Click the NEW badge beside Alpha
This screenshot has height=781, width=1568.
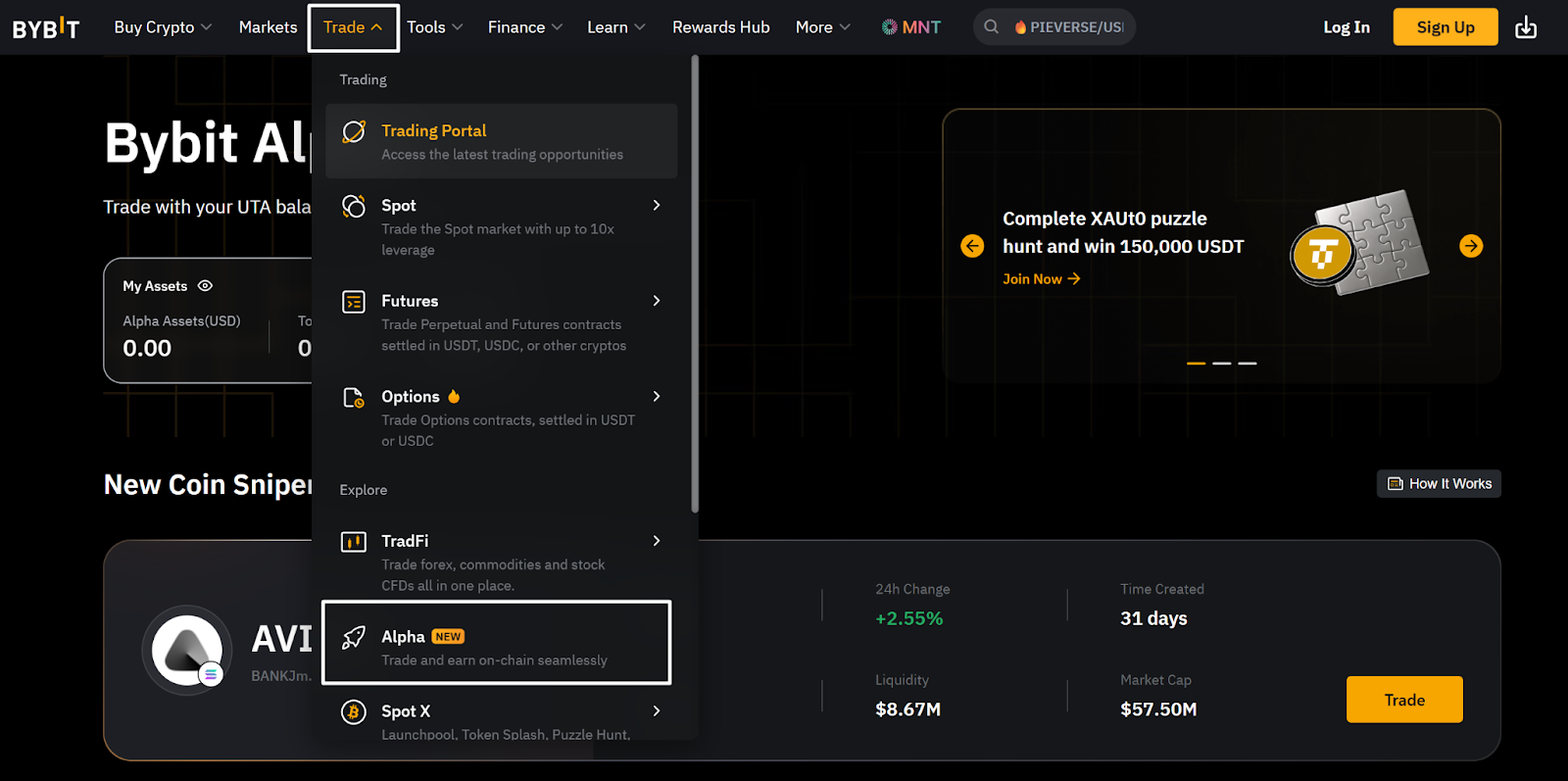point(449,637)
